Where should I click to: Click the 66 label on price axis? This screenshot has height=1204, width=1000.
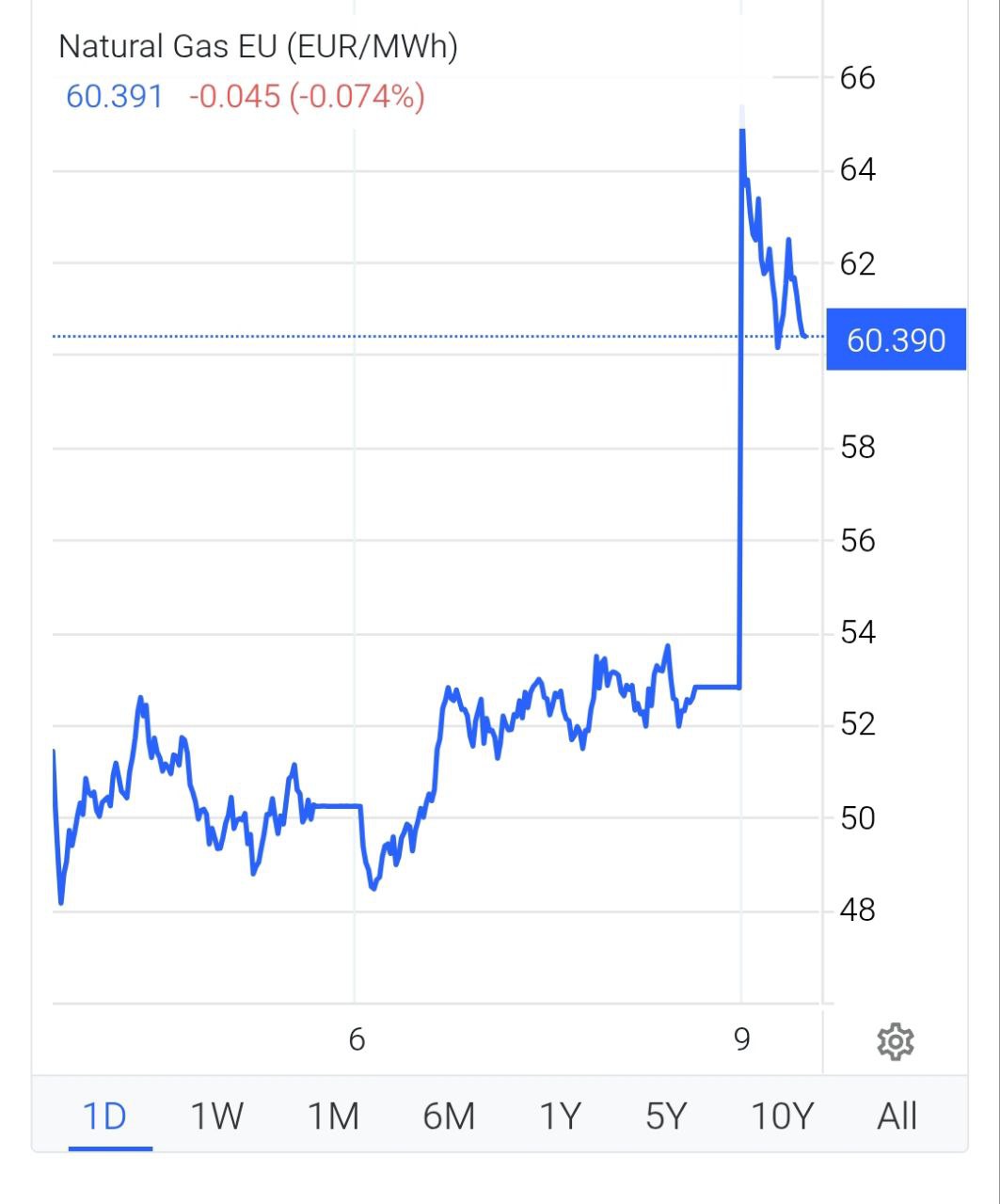click(x=857, y=78)
